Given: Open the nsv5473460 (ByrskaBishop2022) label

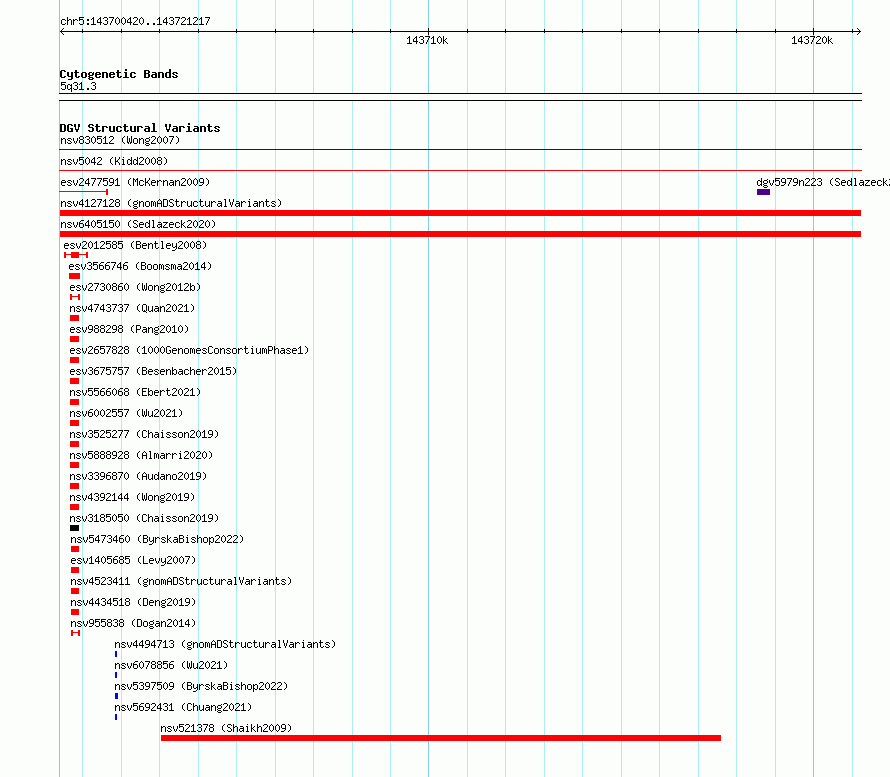Looking at the screenshot, I should 157,539.
